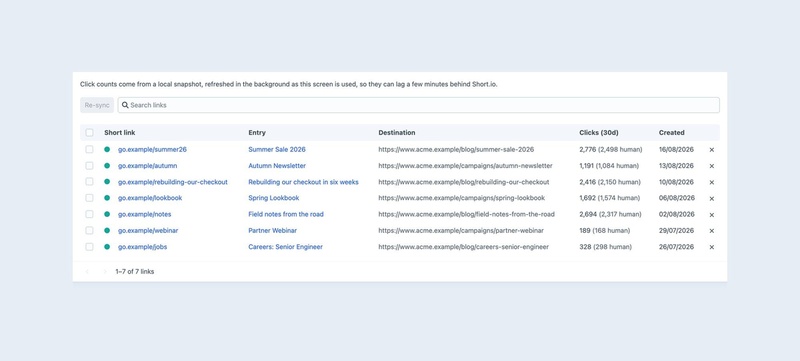Check the box for go.example/summer26
The height and width of the screenshot is (361, 800).
click(x=89, y=149)
